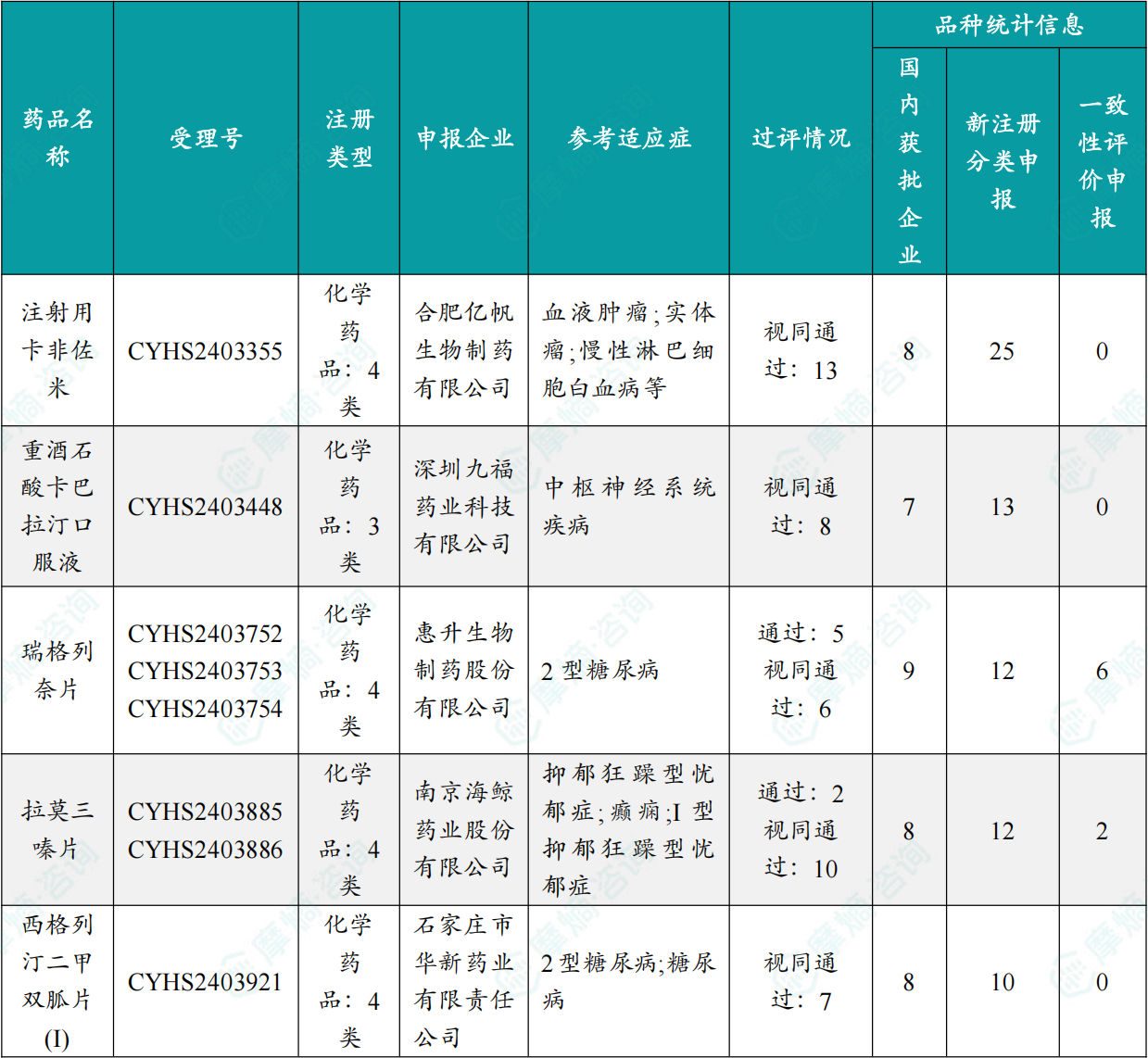
Task: Click value 2 in 一致性评价申报 column
Action: pos(1102,831)
